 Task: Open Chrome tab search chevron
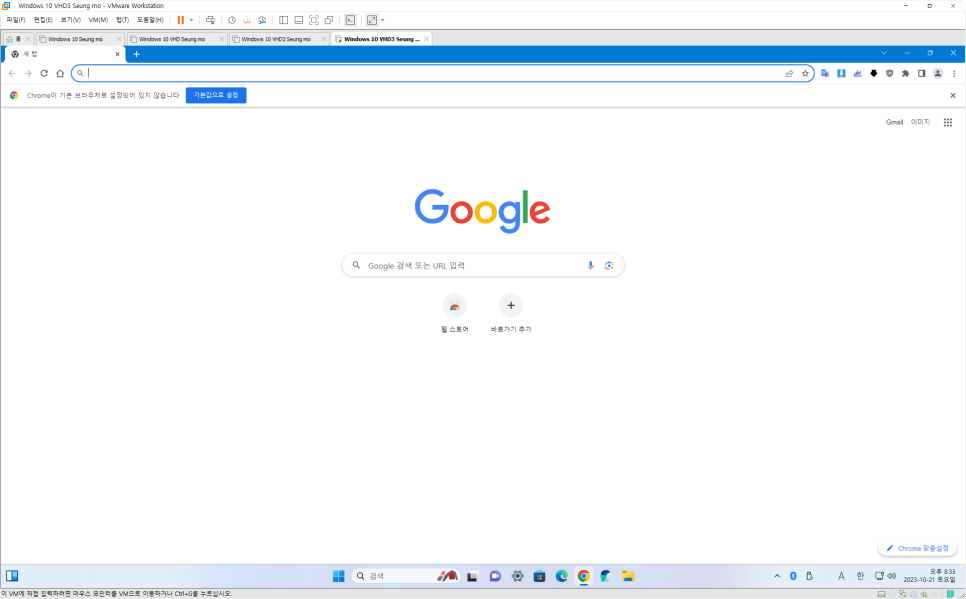pos(884,53)
